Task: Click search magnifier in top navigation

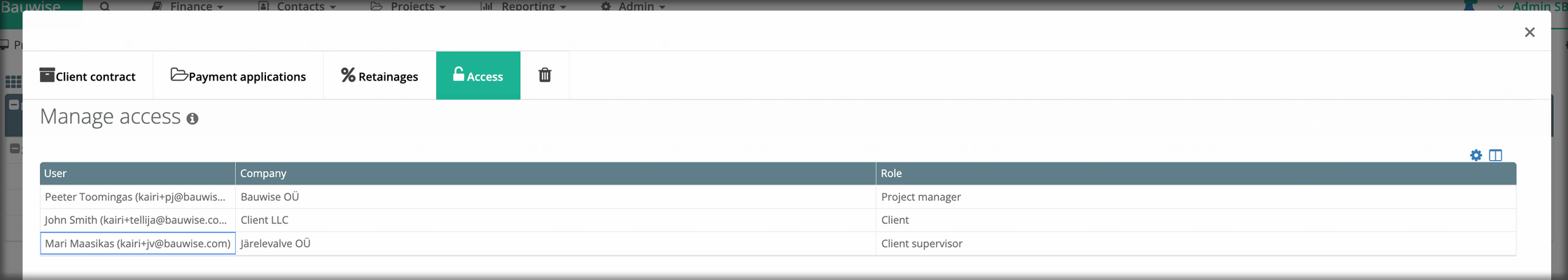Action: click(104, 6)
